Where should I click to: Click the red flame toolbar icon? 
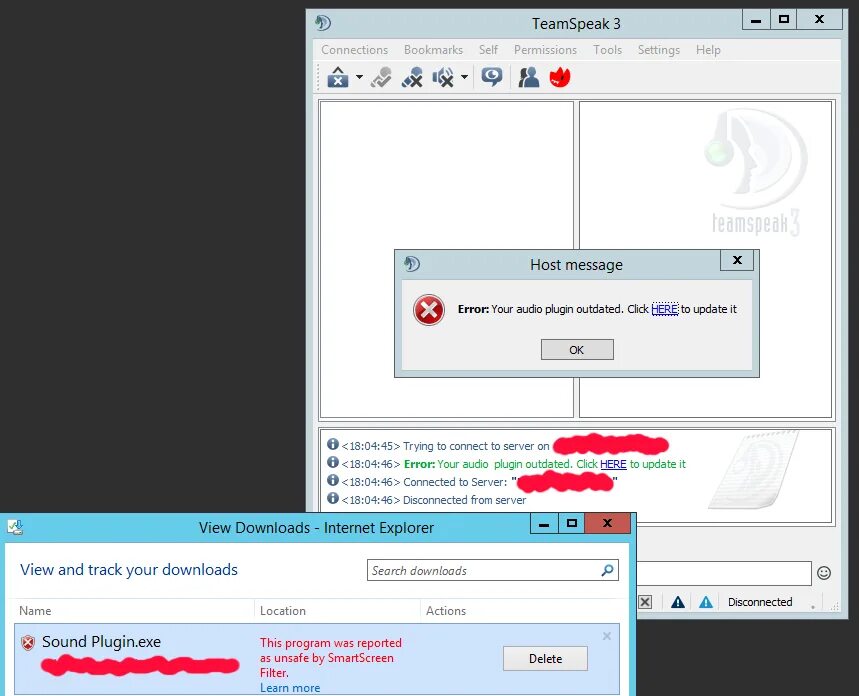click(560, 77)
